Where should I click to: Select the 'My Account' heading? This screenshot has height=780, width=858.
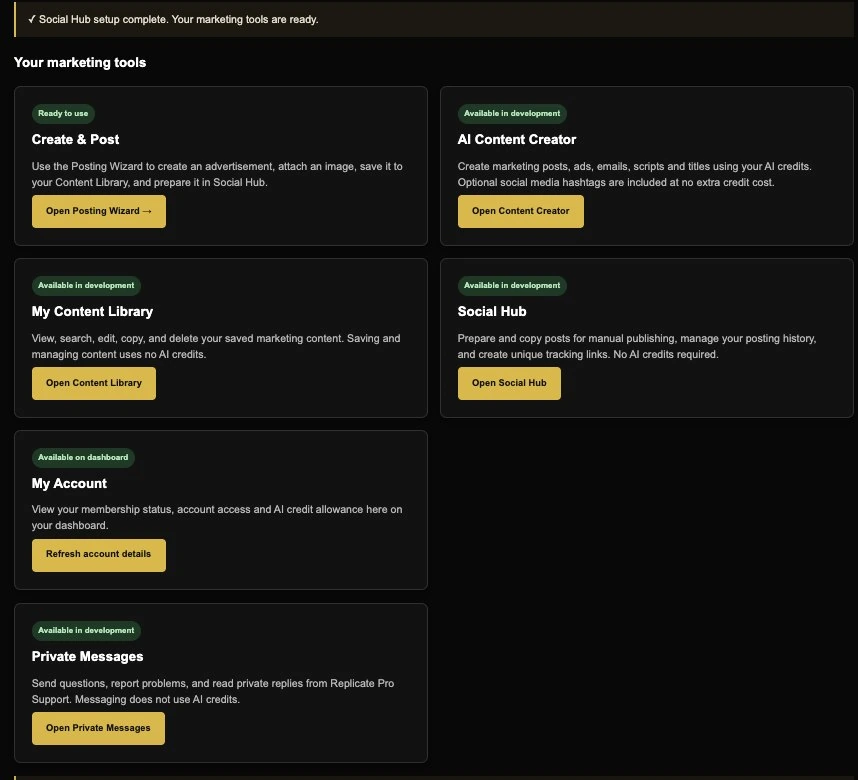(x=69, y=483)
